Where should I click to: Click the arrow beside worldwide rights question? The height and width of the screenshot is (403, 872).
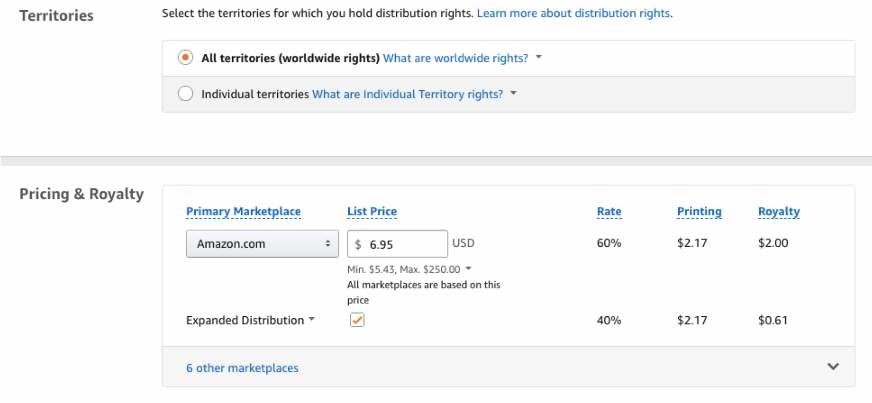tap(539, 58)
